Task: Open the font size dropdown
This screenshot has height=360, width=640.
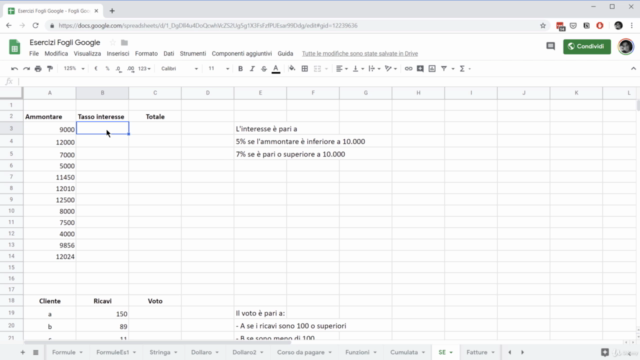Action: (x=218, y=69)
